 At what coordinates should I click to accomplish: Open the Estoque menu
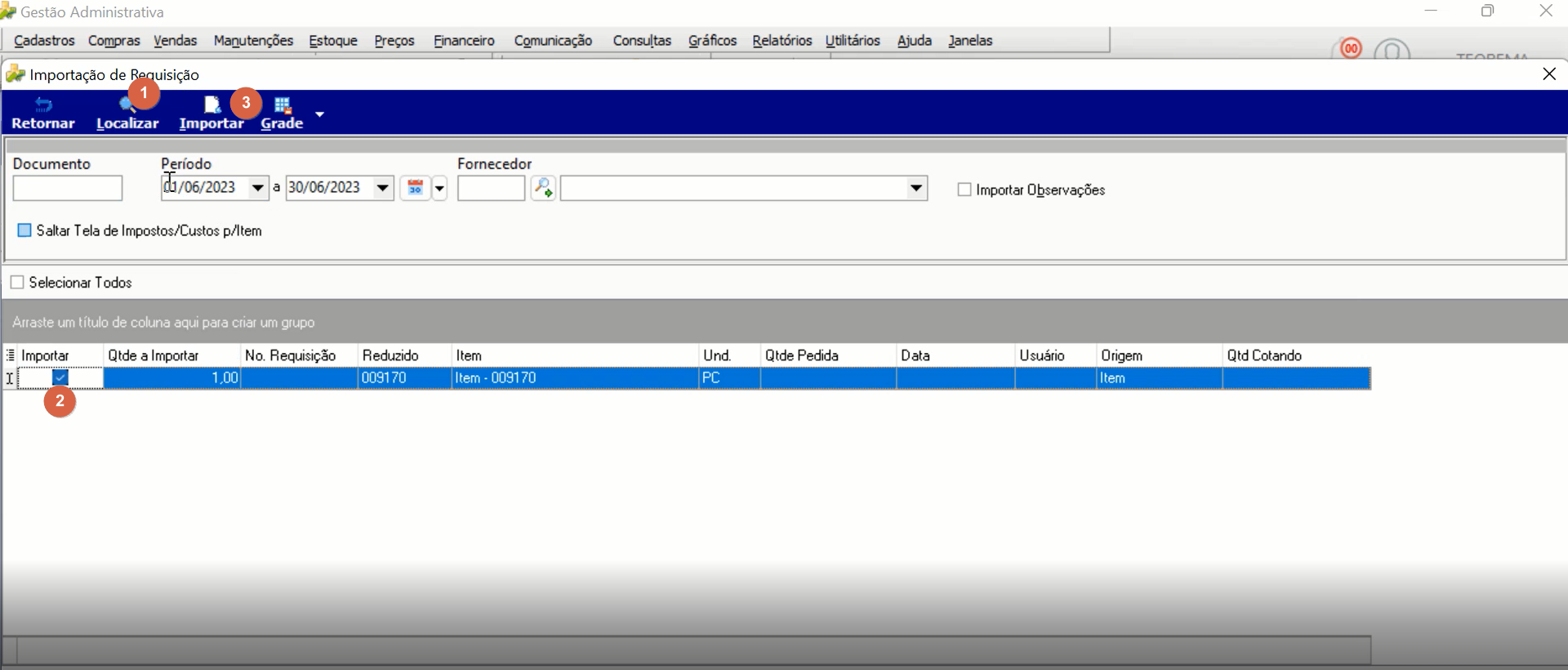tap(333, 40)
